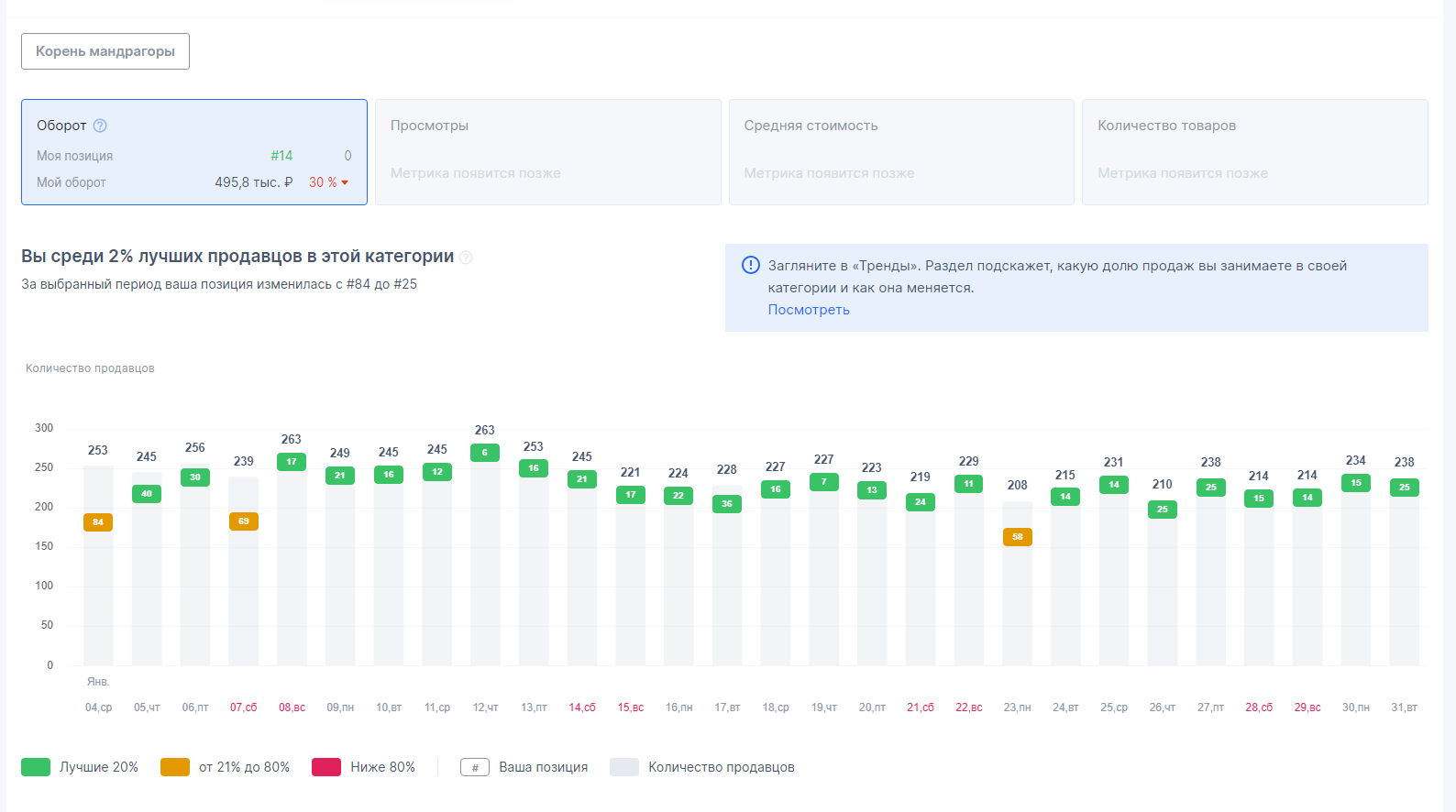Click the orange position badge 58 on 23,пн
This screenshot has height=812, width=1456.
click(1018, 537)
